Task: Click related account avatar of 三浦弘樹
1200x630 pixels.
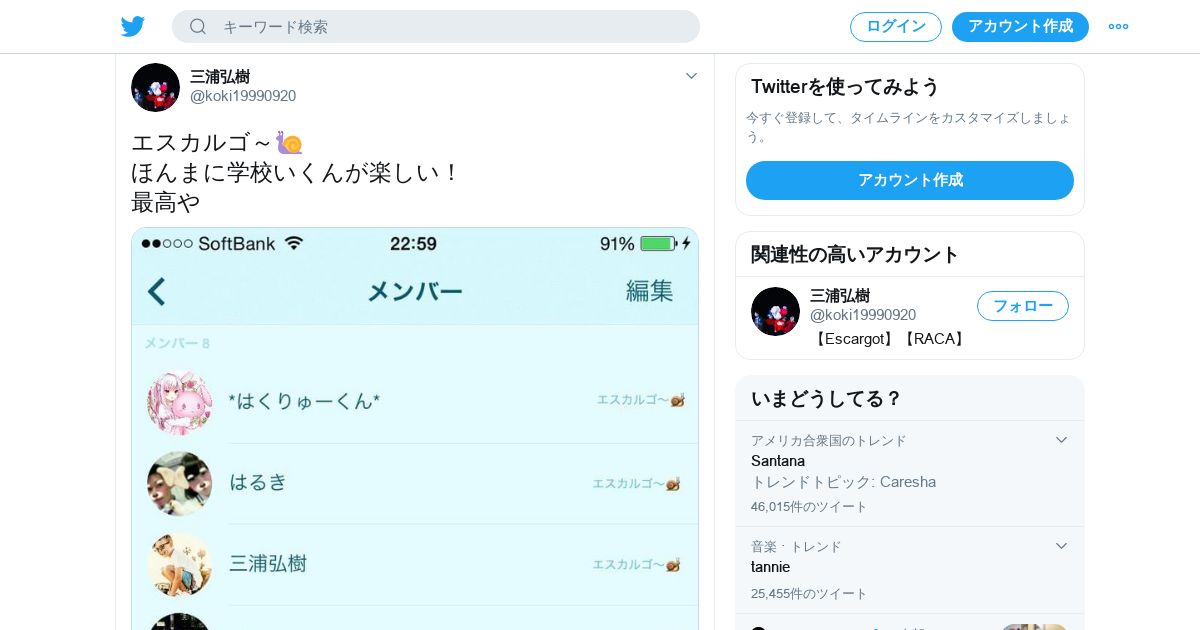Action: [775, 311]
